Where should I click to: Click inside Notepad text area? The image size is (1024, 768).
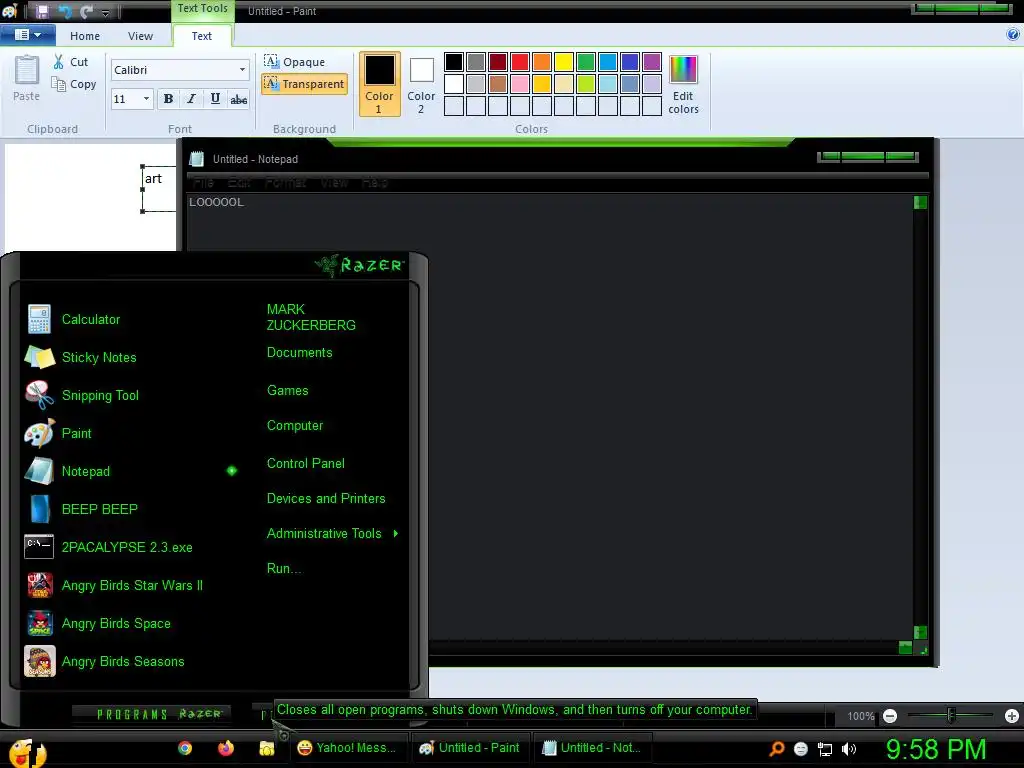pos(550,416)
